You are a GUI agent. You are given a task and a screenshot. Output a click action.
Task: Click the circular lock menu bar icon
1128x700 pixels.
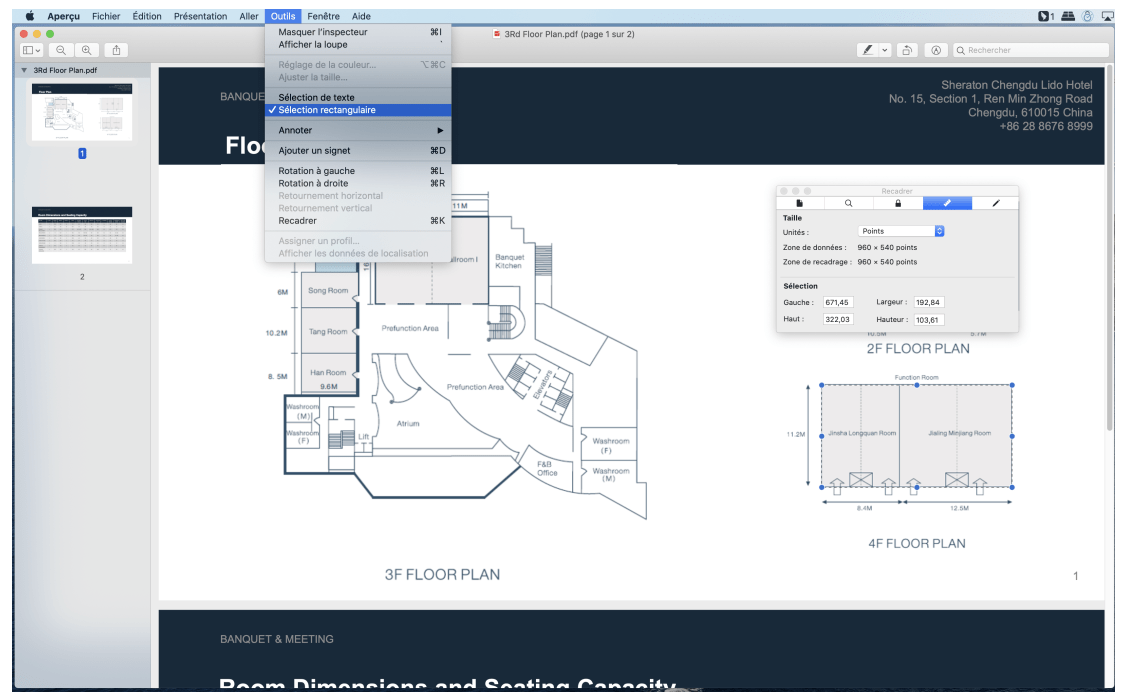(x=1088, y=16)
